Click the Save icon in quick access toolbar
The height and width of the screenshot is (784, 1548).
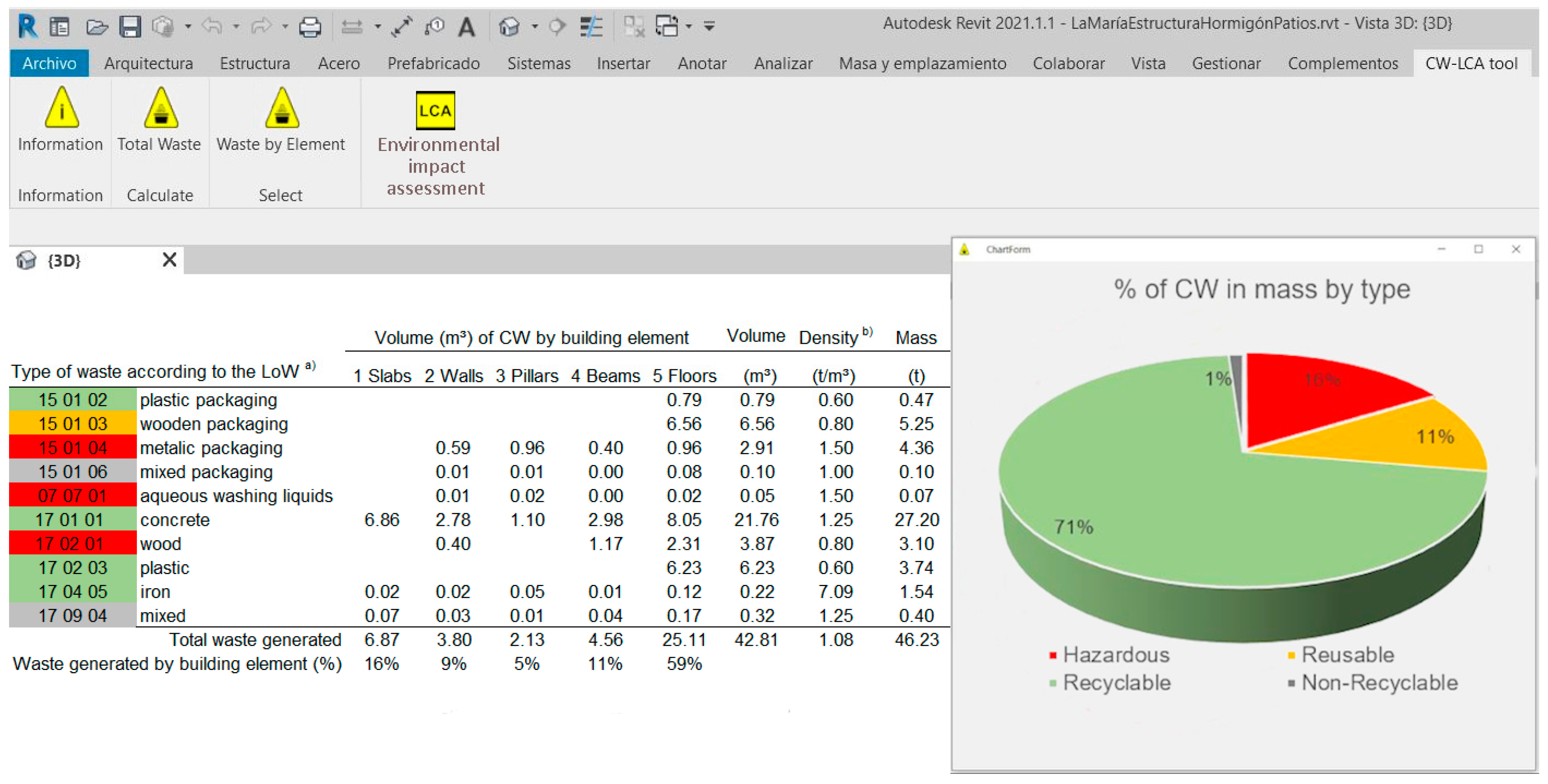(130, 26)
